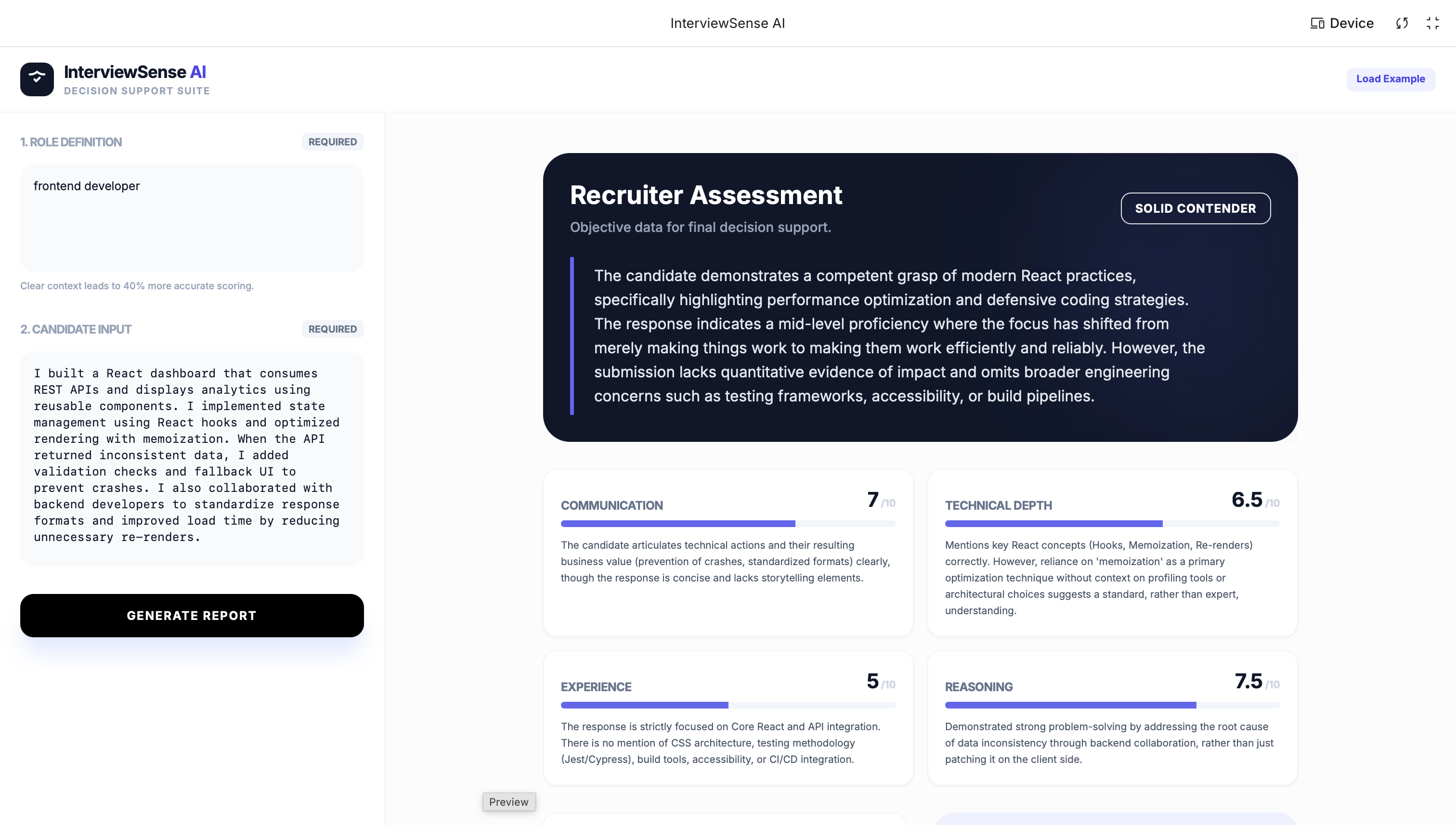Open the Device preview selector

click(x=1341, y=23)
